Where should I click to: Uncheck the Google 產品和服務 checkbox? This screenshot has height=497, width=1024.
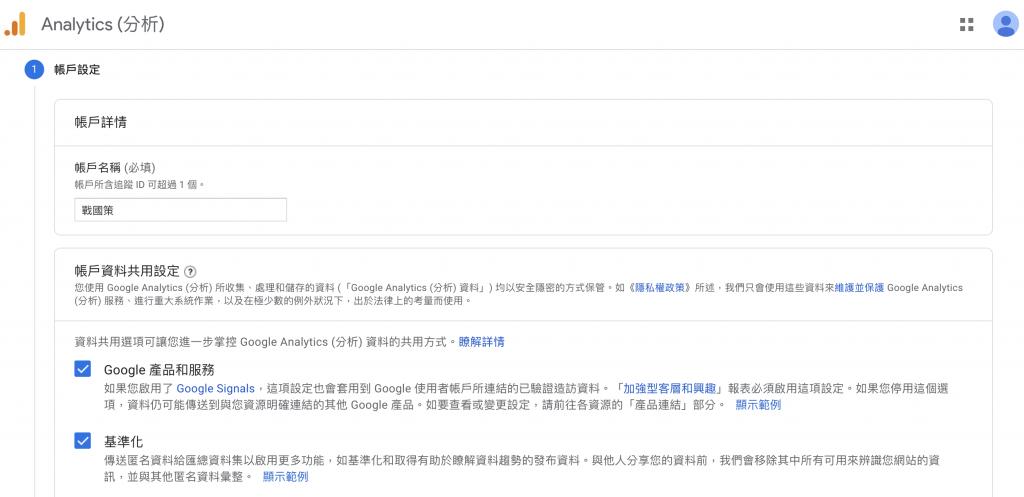click(x=83, y=369)
